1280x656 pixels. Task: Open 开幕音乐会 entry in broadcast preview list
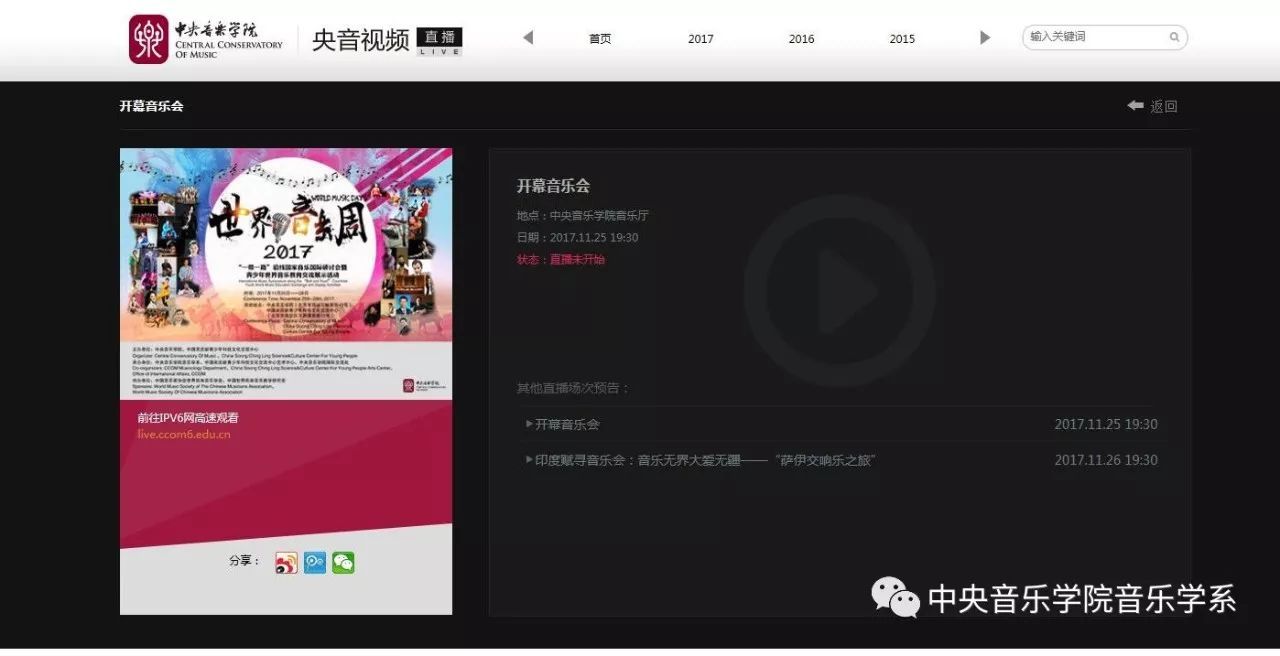coord(567,424)
